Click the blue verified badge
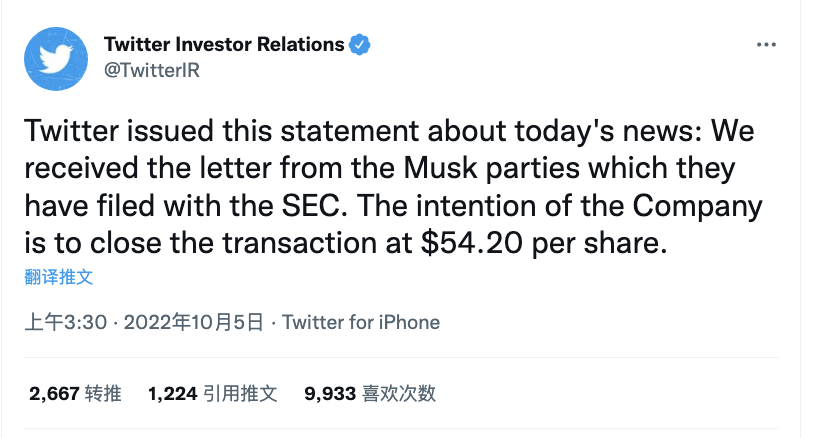This screenshot has height=438, width=830. 359,45
